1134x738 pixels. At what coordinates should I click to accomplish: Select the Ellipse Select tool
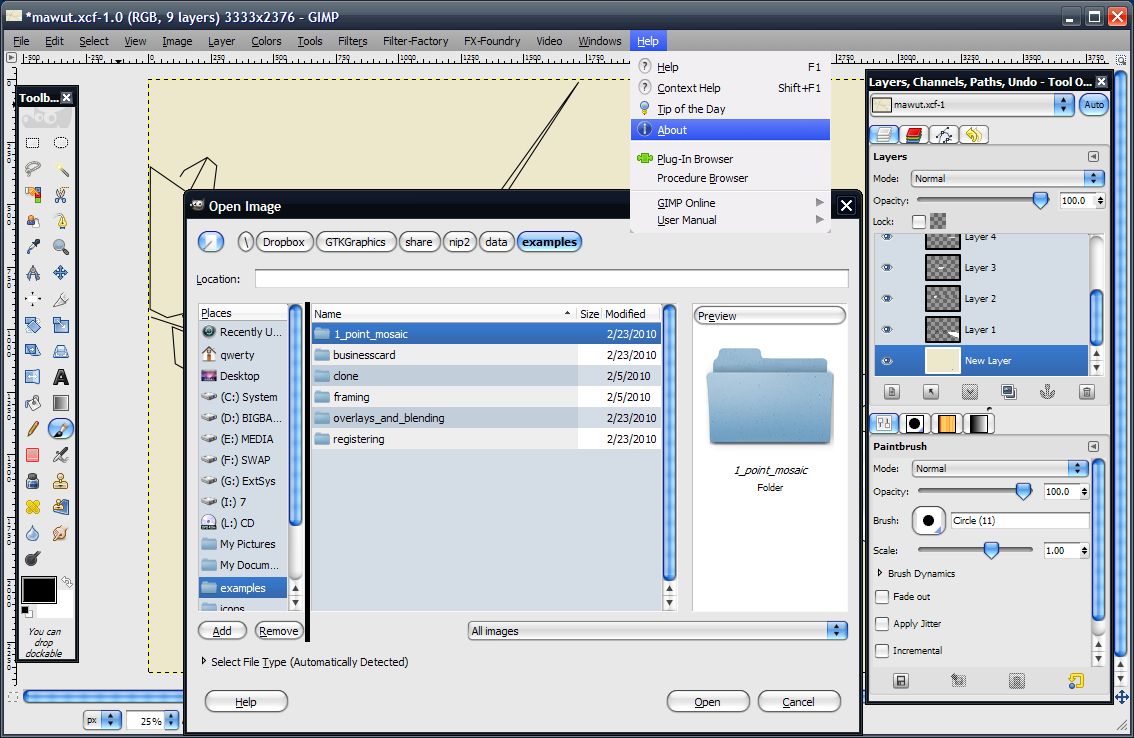[x=61, y=143]
